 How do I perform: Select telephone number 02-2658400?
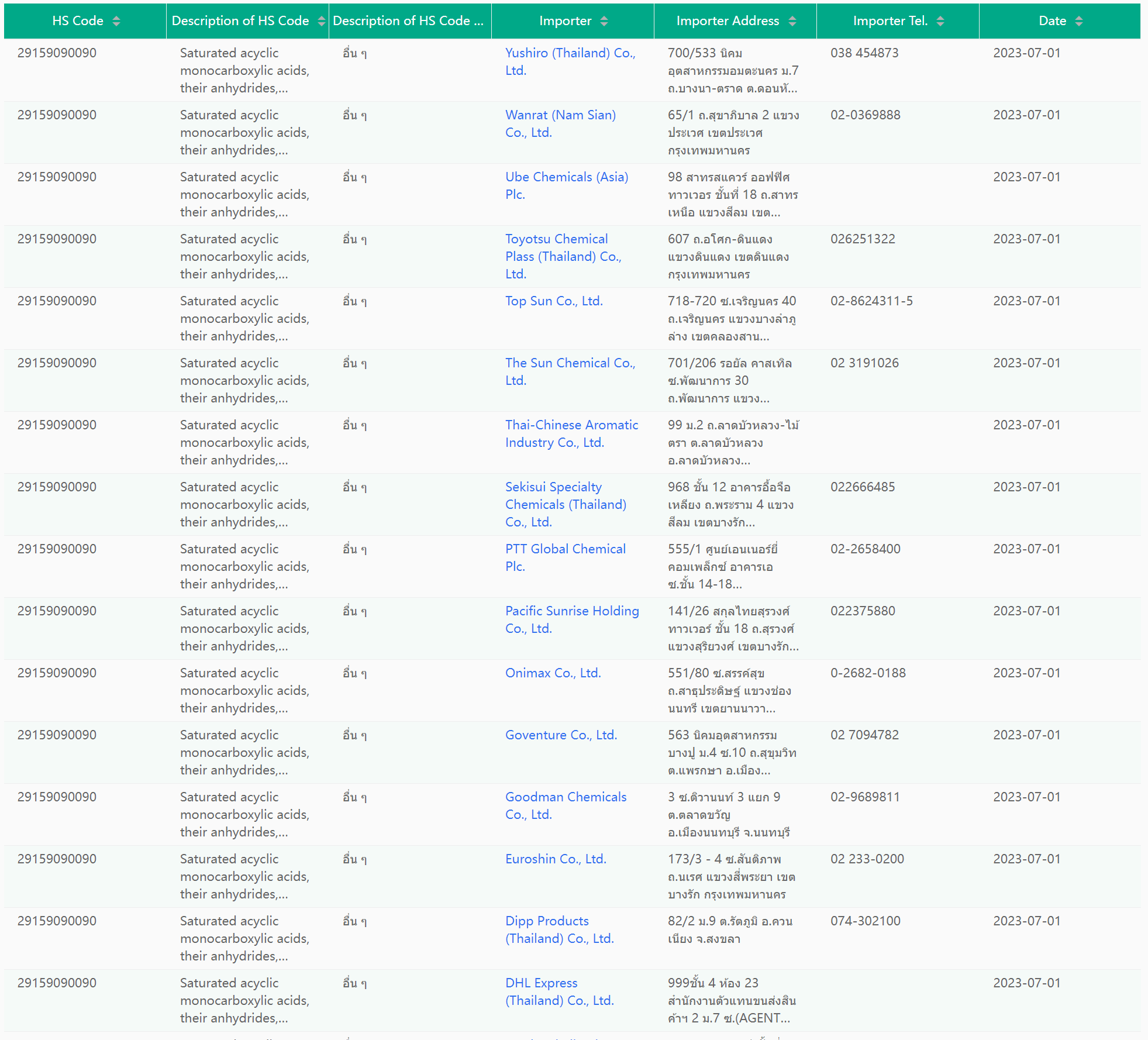click(866, 549)
